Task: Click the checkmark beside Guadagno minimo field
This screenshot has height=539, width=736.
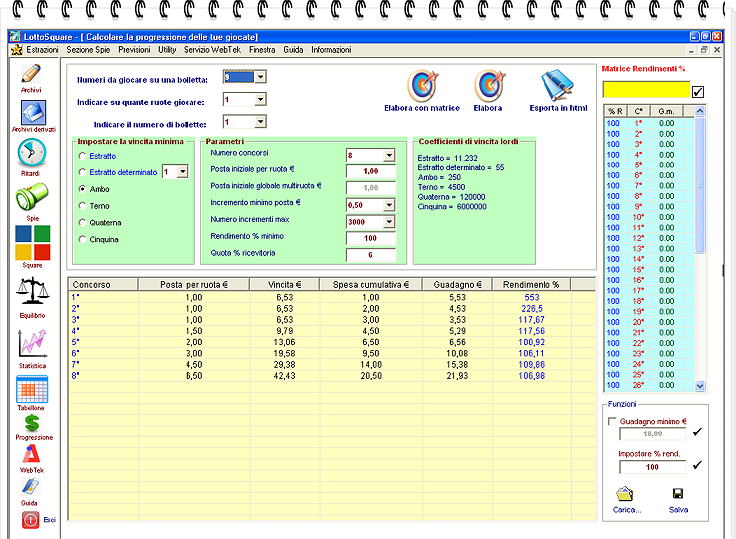Action: tap(698, 431)
